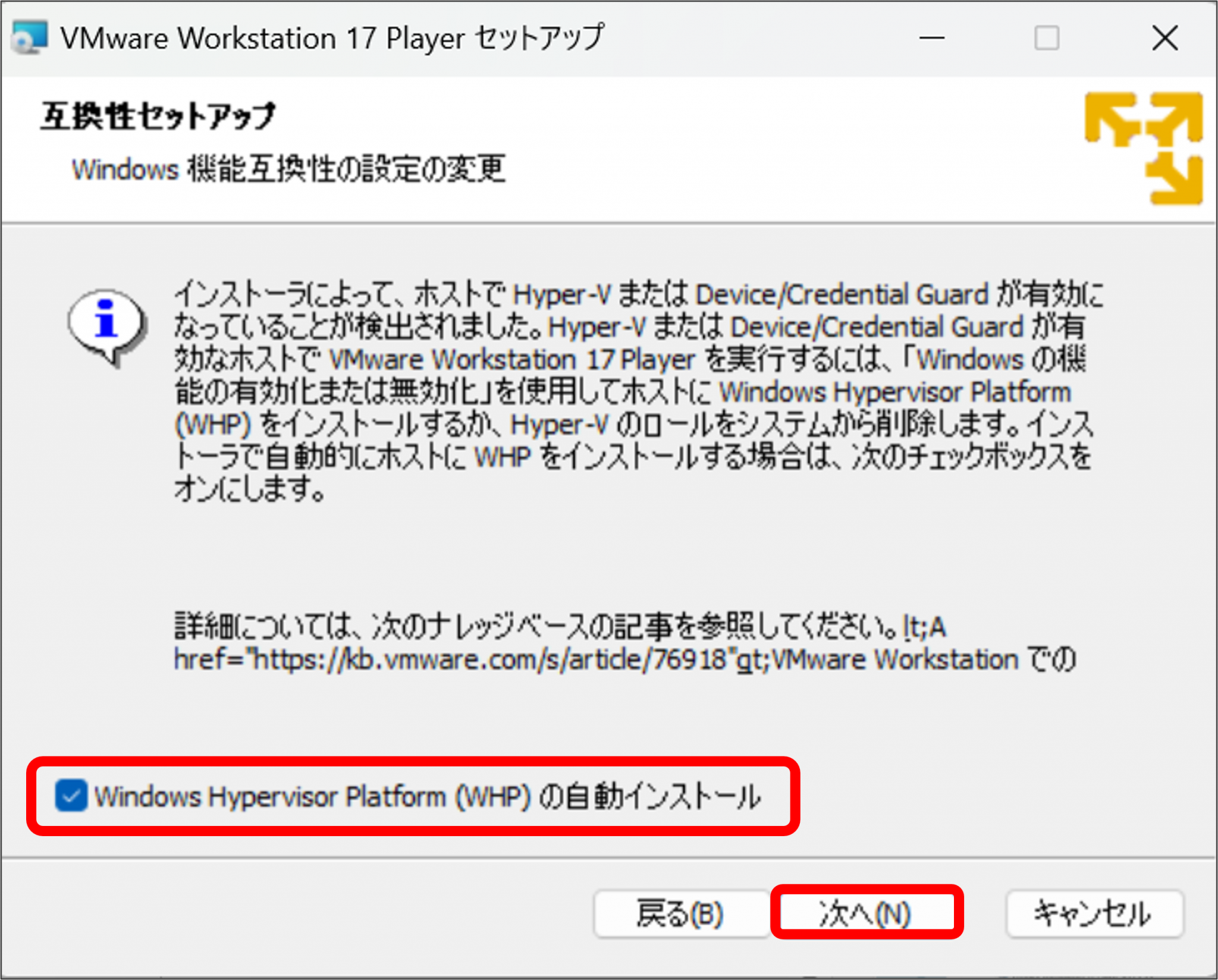Click the "Windows 機能互換性の設定の変更" subtitle
Screen dimensions: 1218x980
point(288,169)
